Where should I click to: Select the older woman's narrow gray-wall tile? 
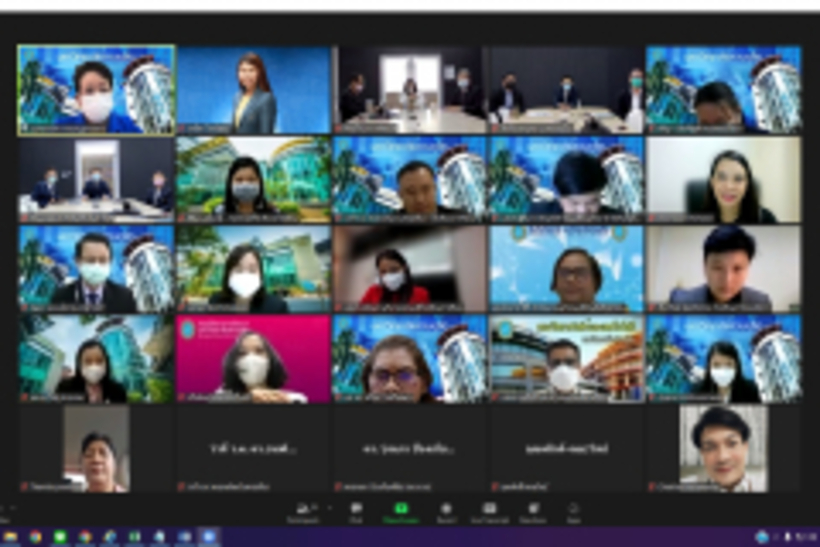pos(96,449)
